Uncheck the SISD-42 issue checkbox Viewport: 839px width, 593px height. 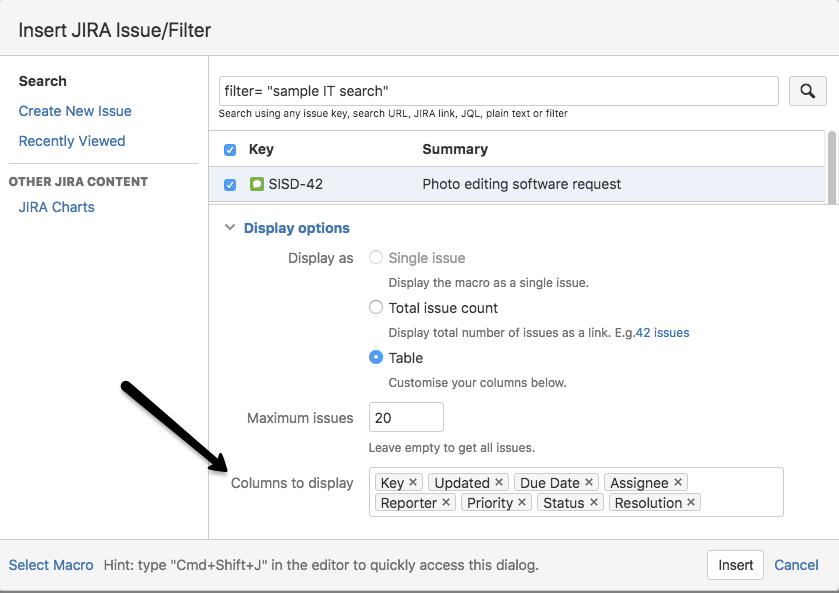230,185
